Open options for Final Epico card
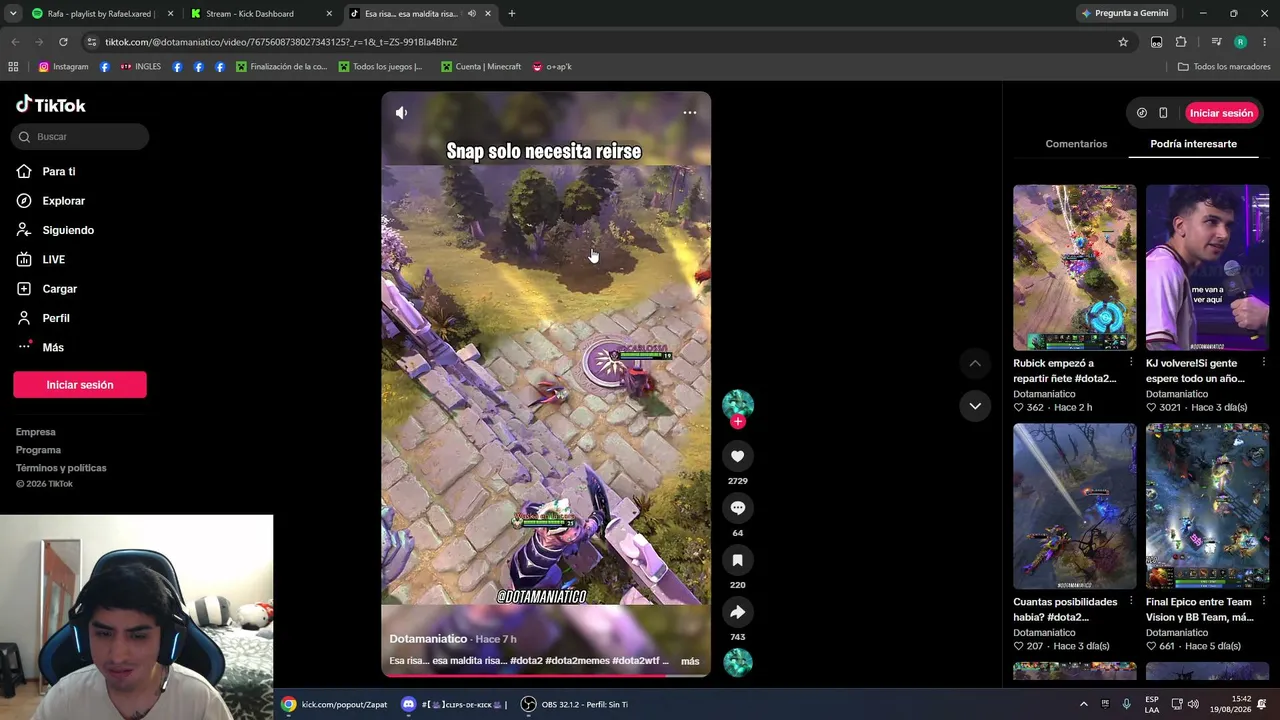 tap(1263, 602)
